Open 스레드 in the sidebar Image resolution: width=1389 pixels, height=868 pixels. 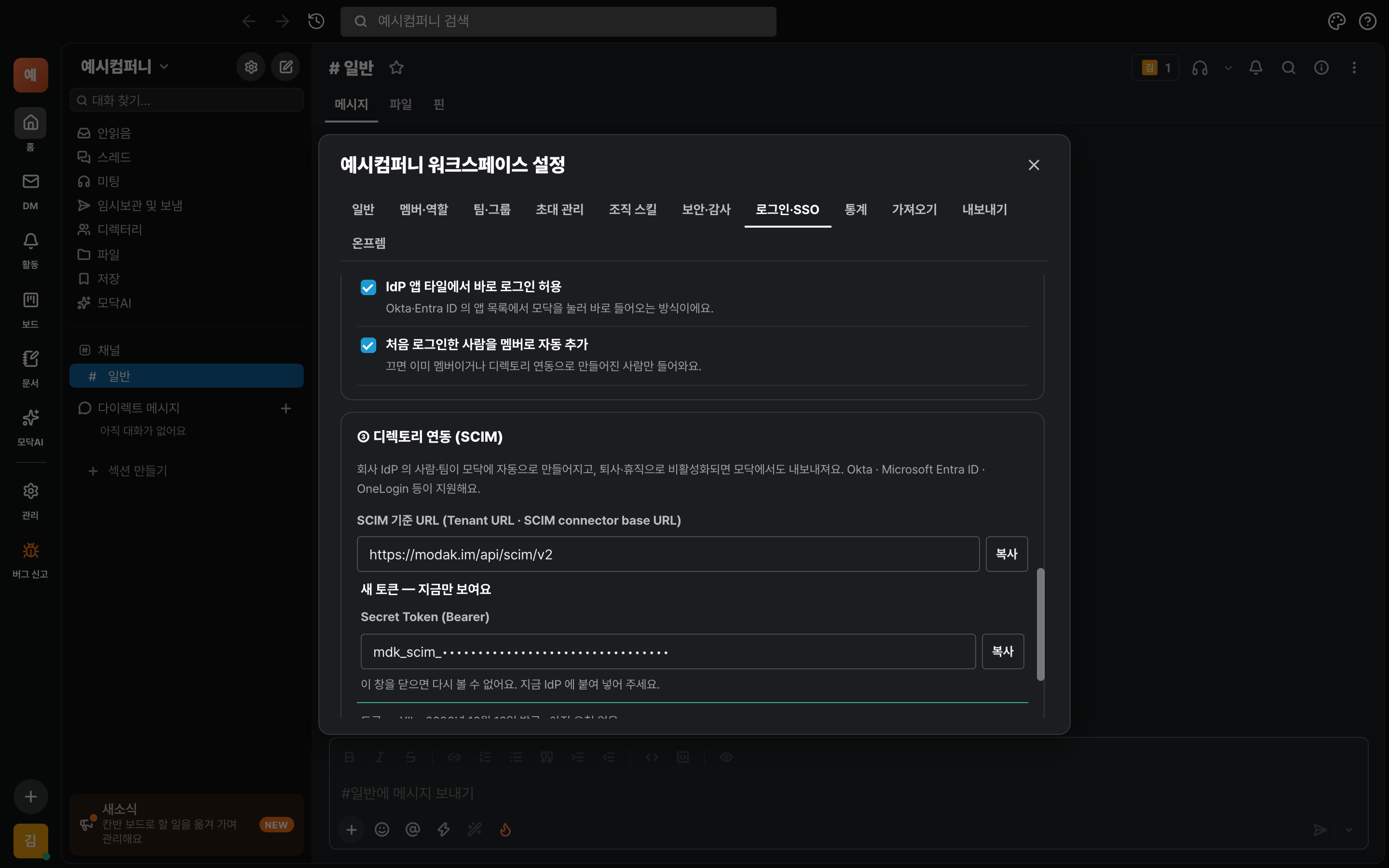click(186, 157)
